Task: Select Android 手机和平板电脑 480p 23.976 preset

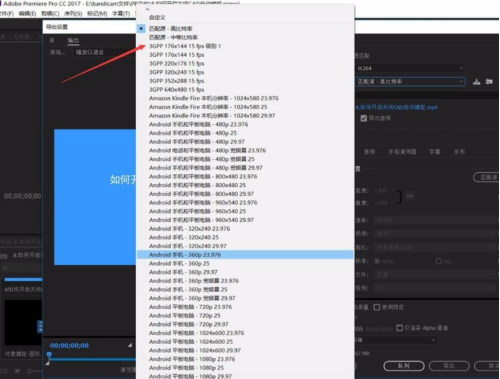Action: [245, 124]
